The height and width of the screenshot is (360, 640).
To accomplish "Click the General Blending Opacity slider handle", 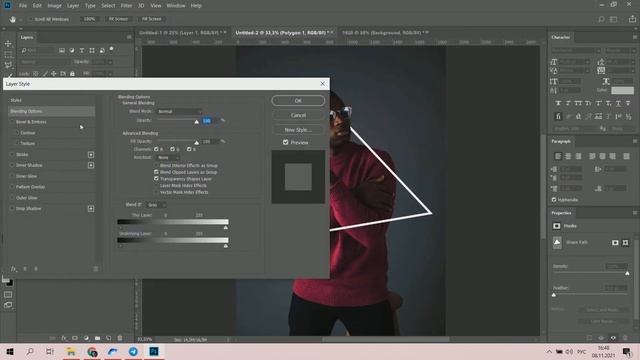I will [x=196, y=122].
